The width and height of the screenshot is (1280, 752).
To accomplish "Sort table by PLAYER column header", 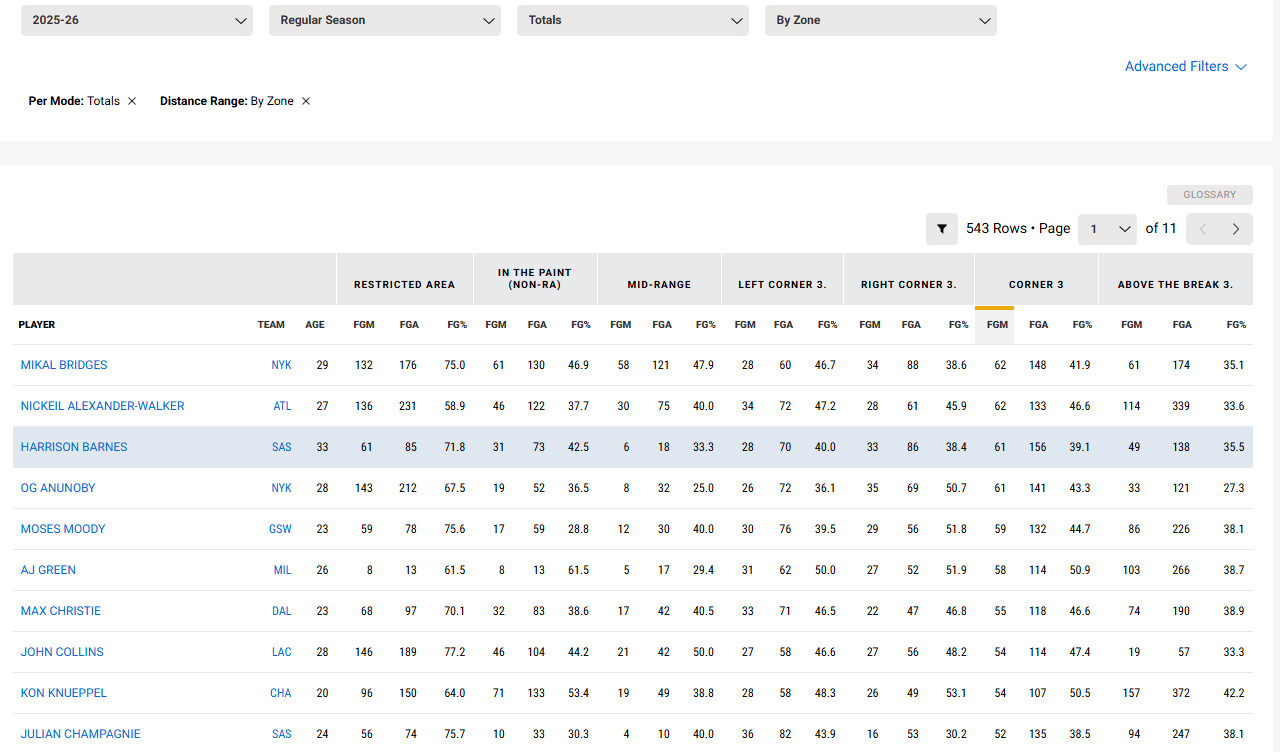I will (37, 325).
